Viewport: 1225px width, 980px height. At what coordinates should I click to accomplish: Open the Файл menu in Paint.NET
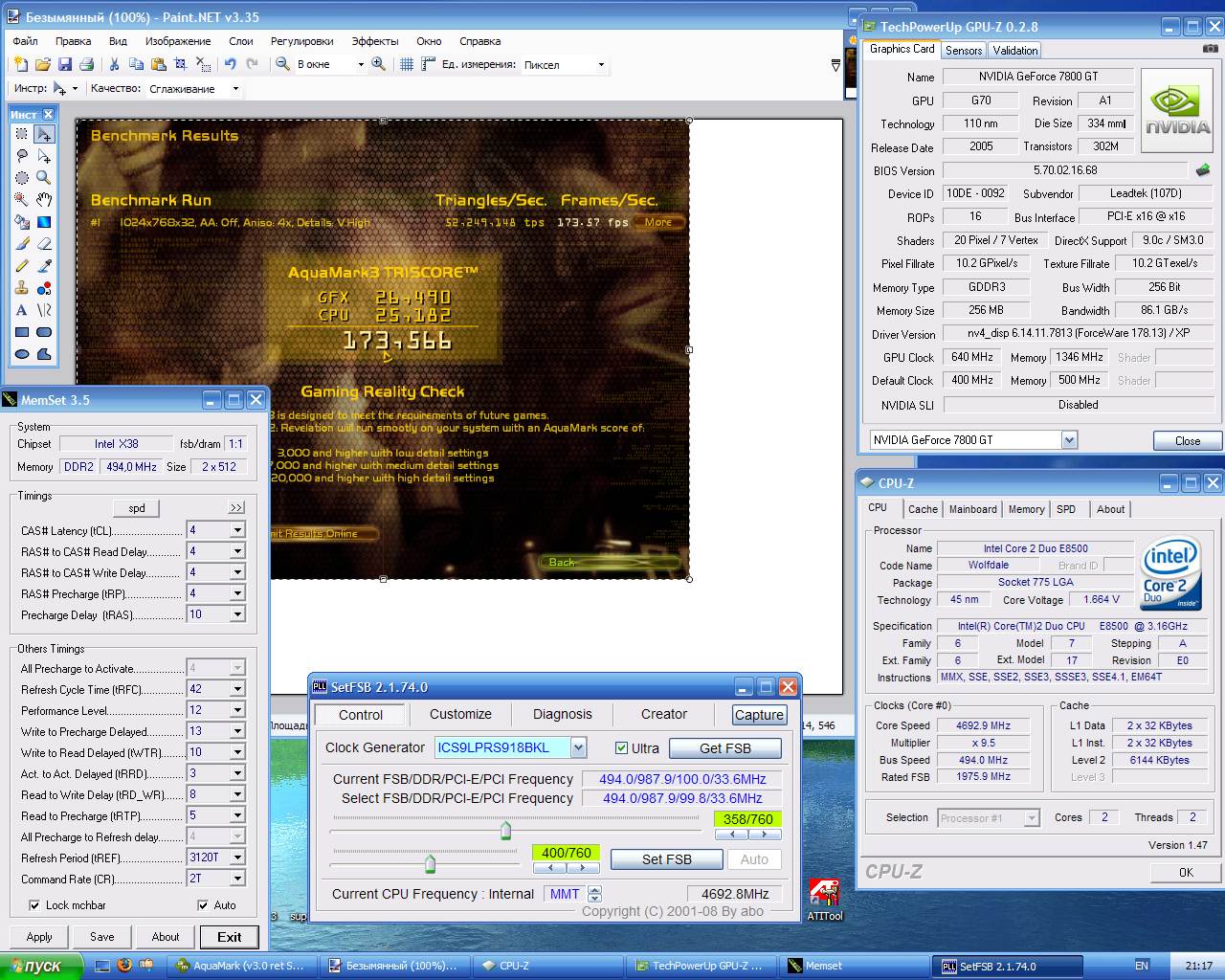26,41
